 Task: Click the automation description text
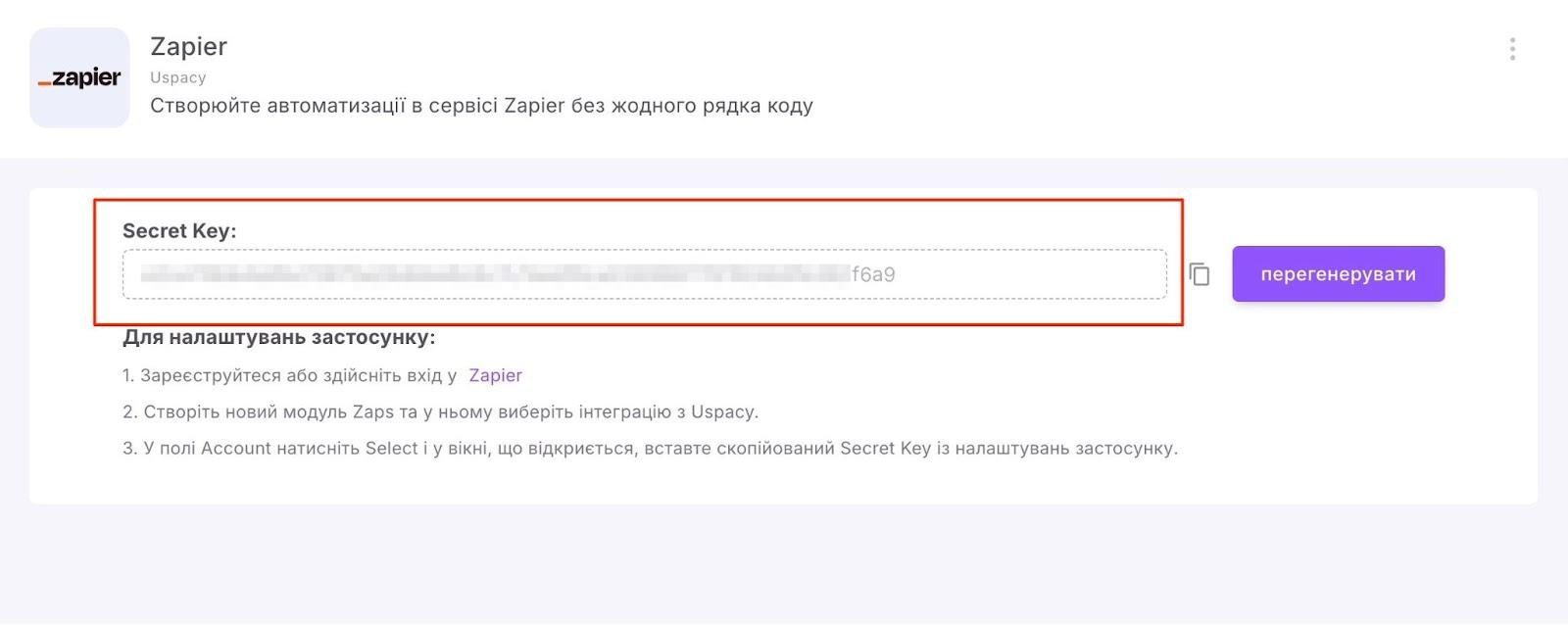click(482, 106)
